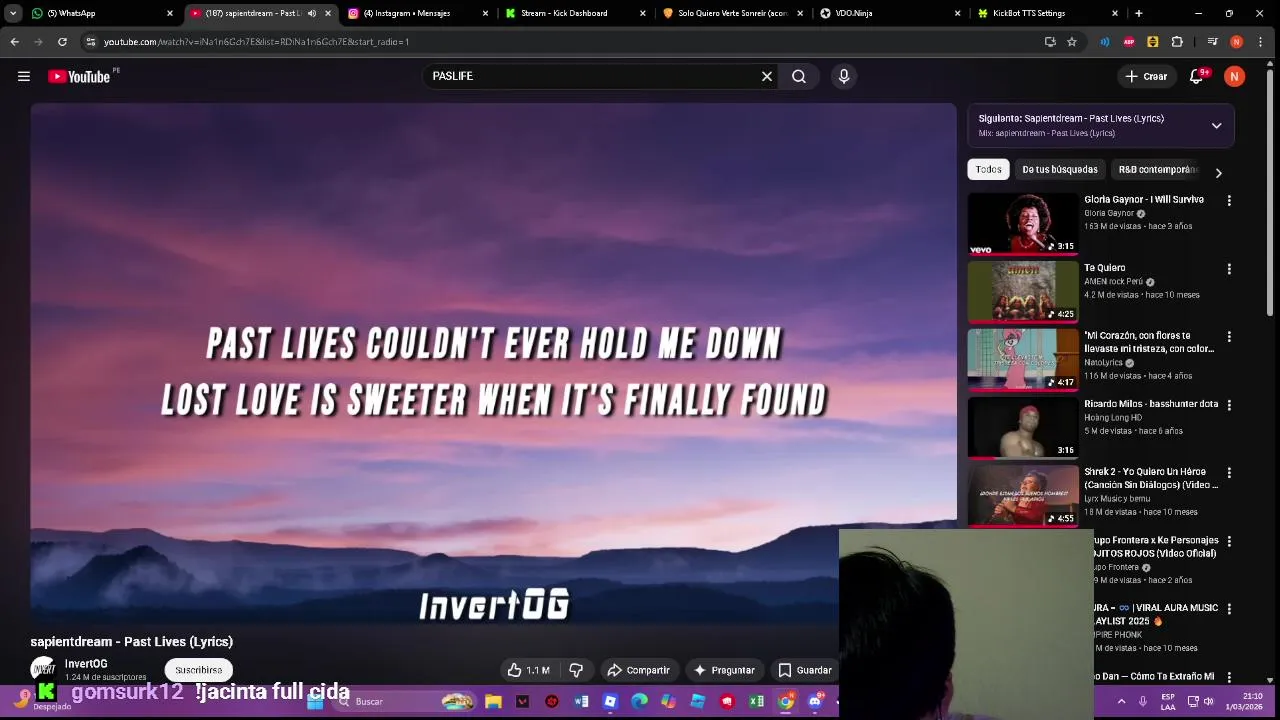1280x720 pixels.
Task: Open Excel from the taskbar
Action: (x=757, y=702)
